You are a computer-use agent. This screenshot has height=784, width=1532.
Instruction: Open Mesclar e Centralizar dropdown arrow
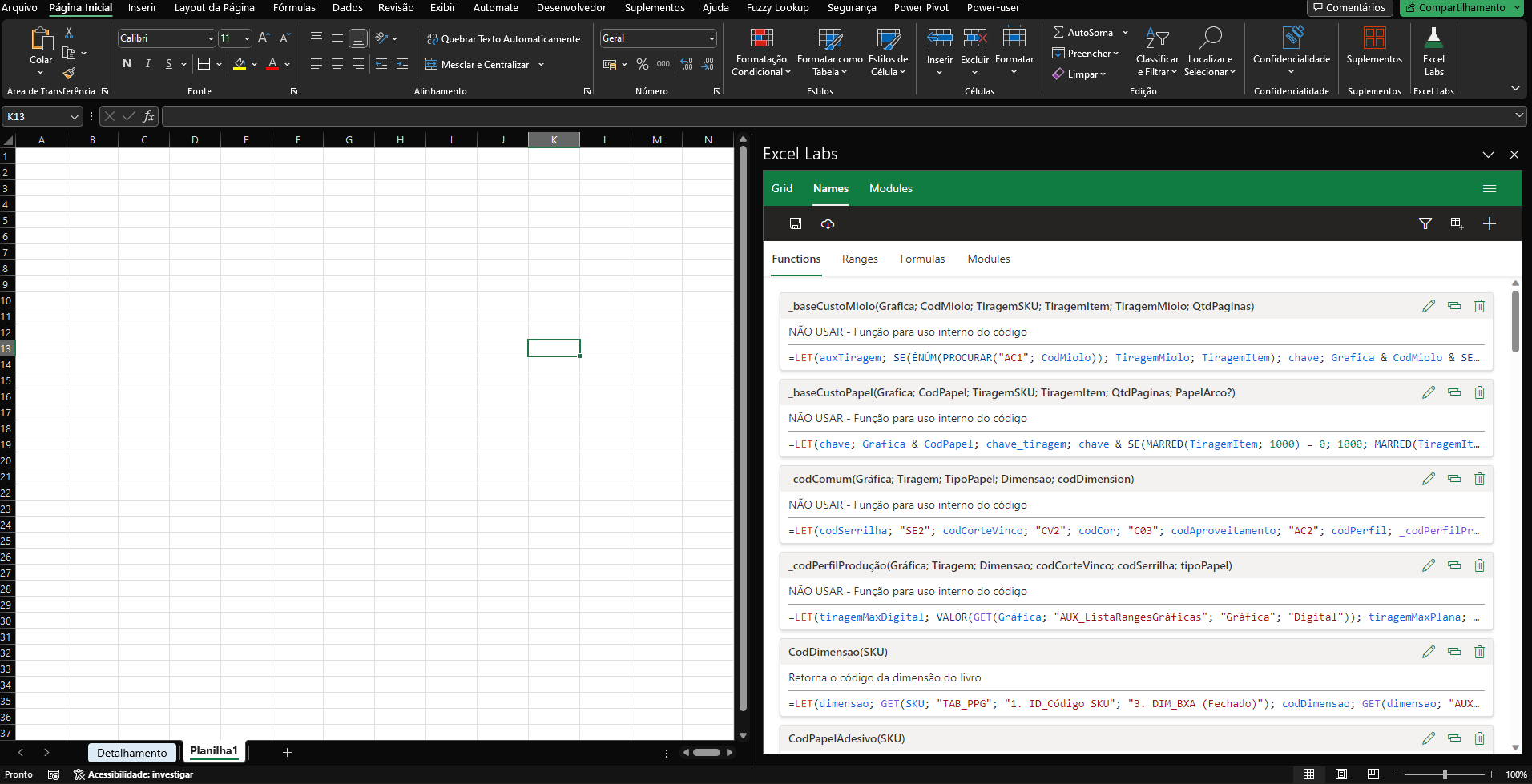click(542, 64)
